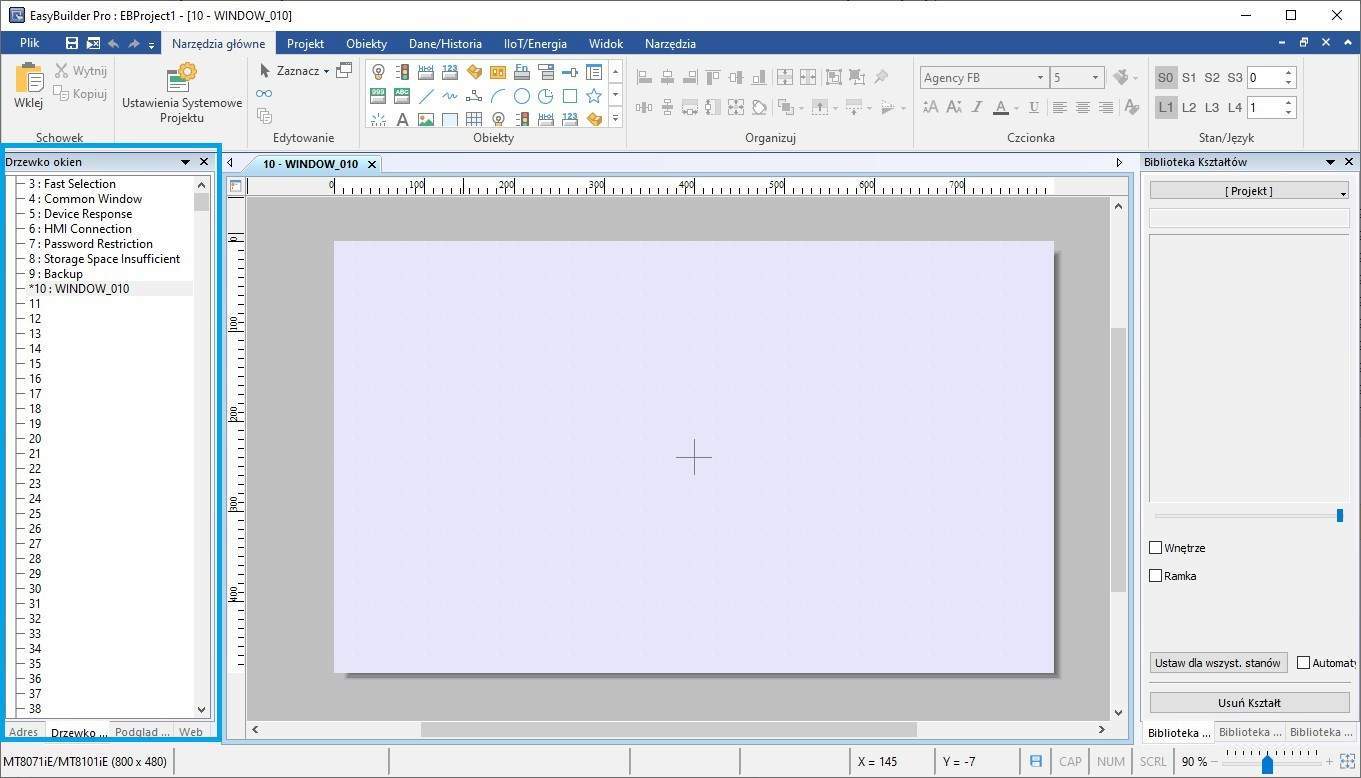
Task: Increment the state number stepper showing 0
Action: click(1289, 72)
